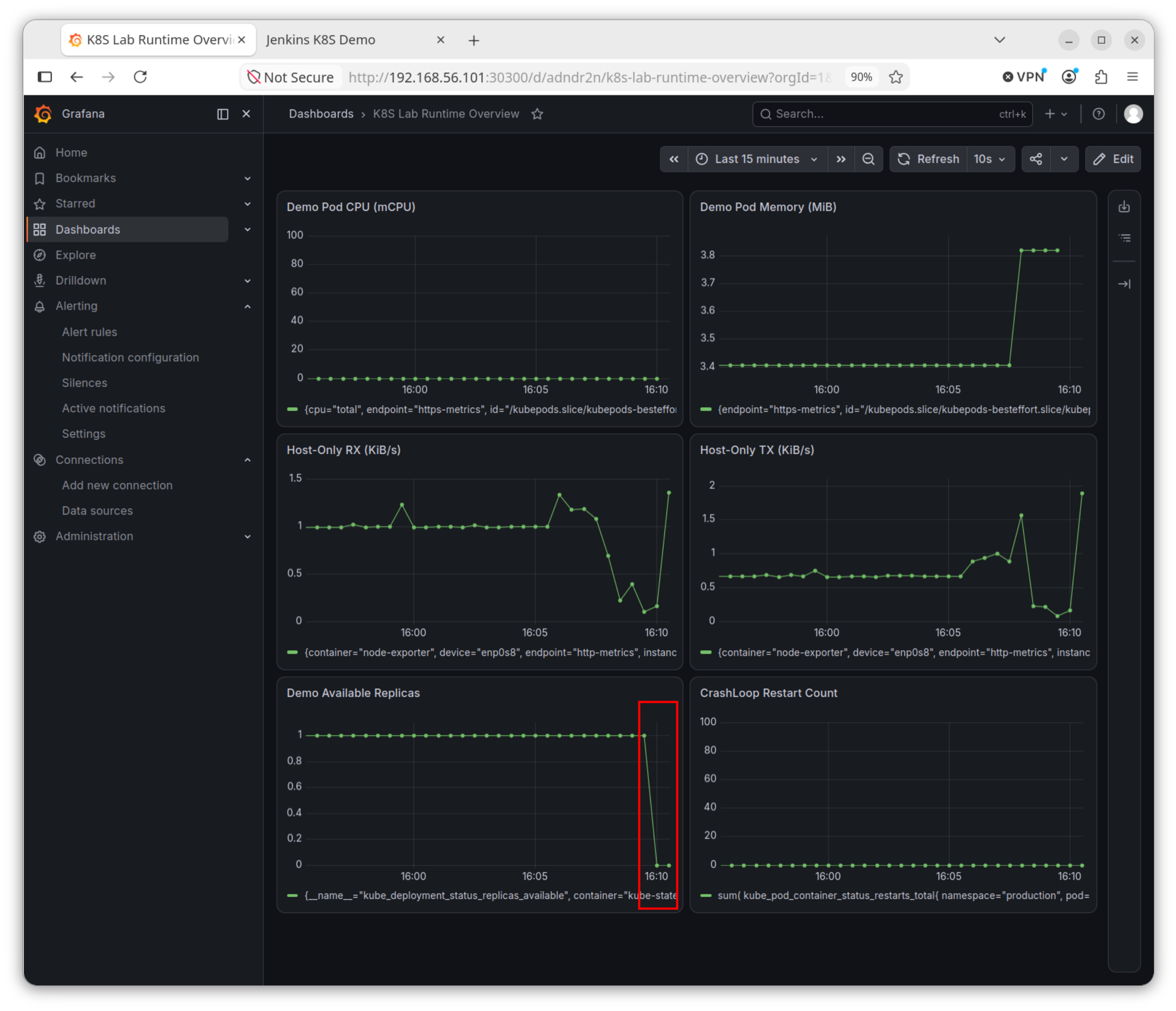Open the user profile avatar
1176x1011 pixels.
coord(1133,114)
